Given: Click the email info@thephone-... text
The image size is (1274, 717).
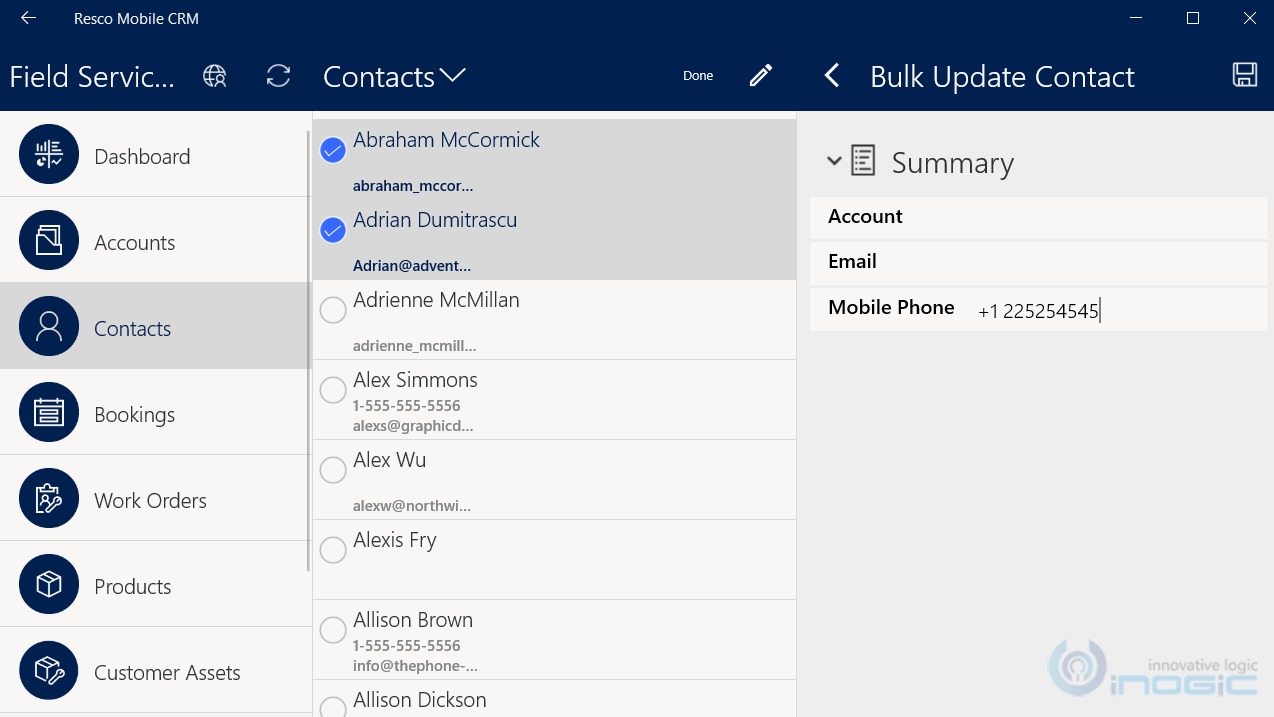Looking at the screenshot, I should click(x=415, y=666).
